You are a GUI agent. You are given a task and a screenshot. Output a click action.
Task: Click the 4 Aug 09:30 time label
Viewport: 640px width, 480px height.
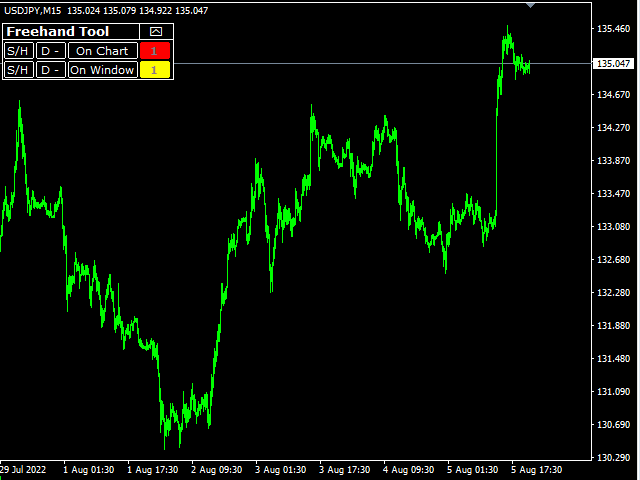click(x=409, y=470)
